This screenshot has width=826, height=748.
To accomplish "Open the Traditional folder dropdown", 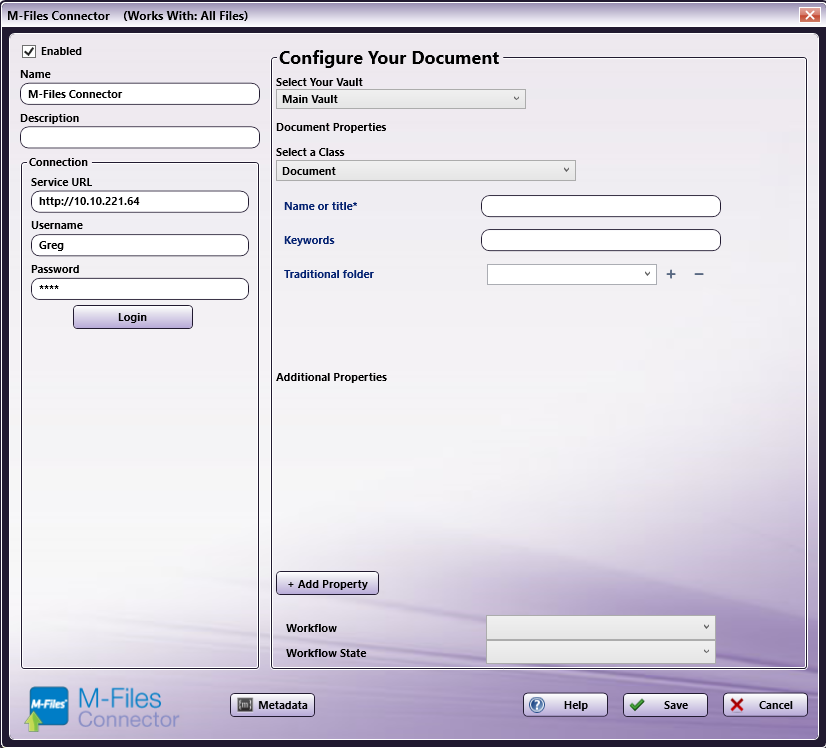I will 572,274.
